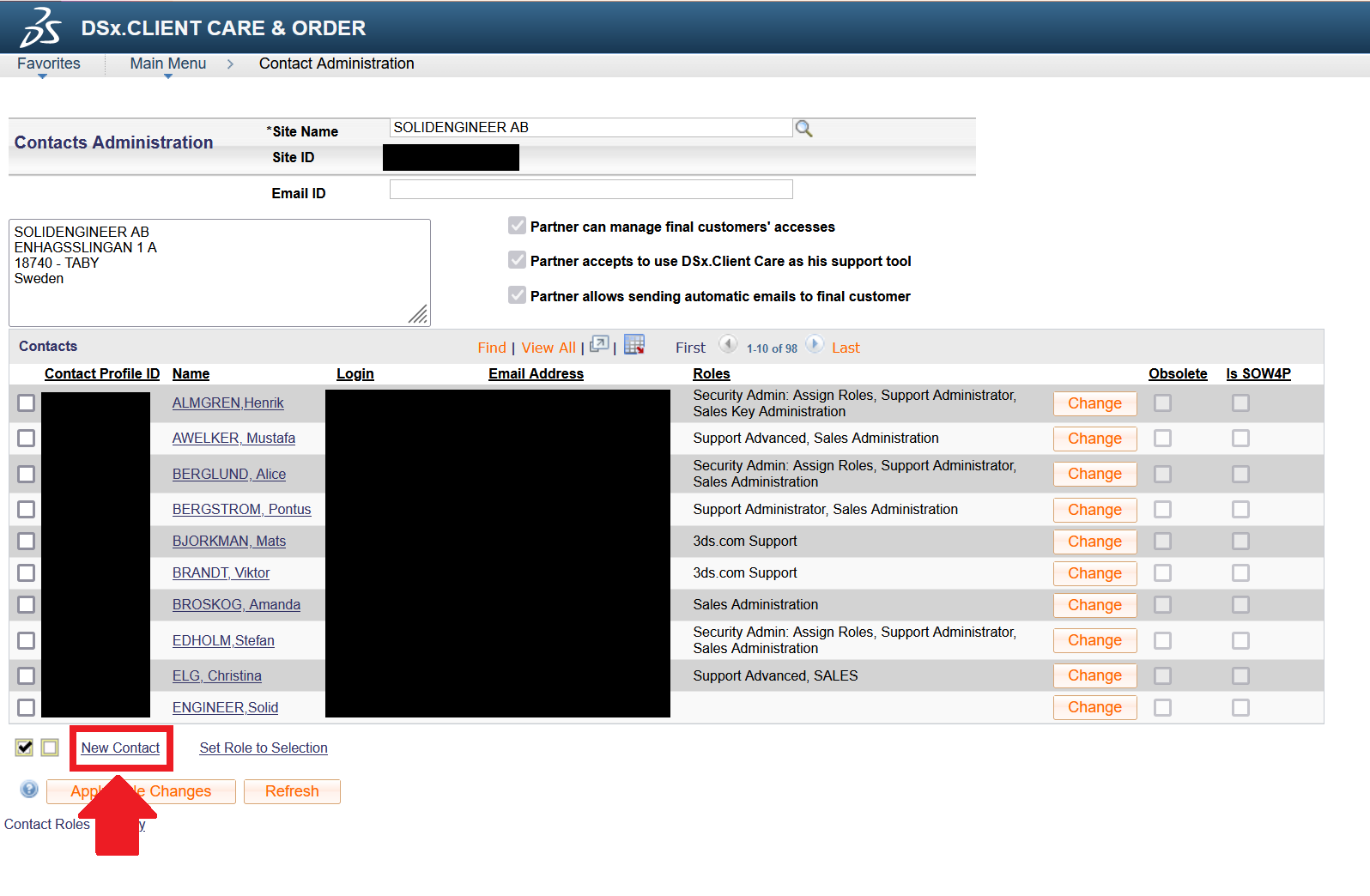Open contacts grid in new window icon

coord(599,345)
